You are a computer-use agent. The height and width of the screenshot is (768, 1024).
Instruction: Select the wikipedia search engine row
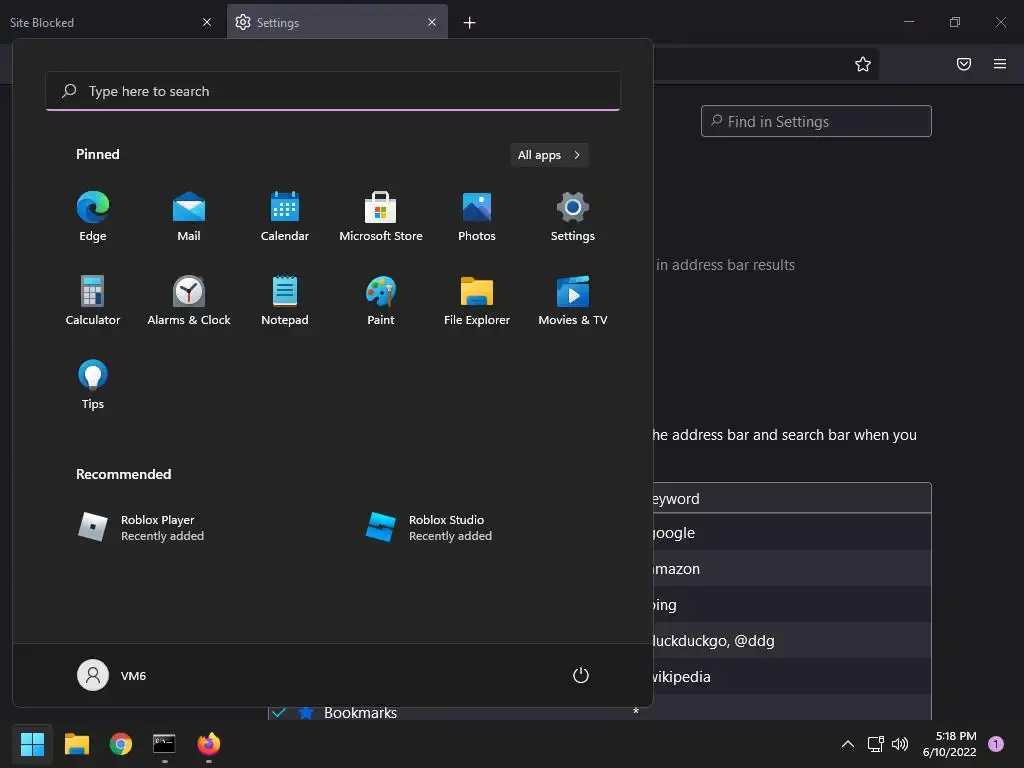click(792, 677)
